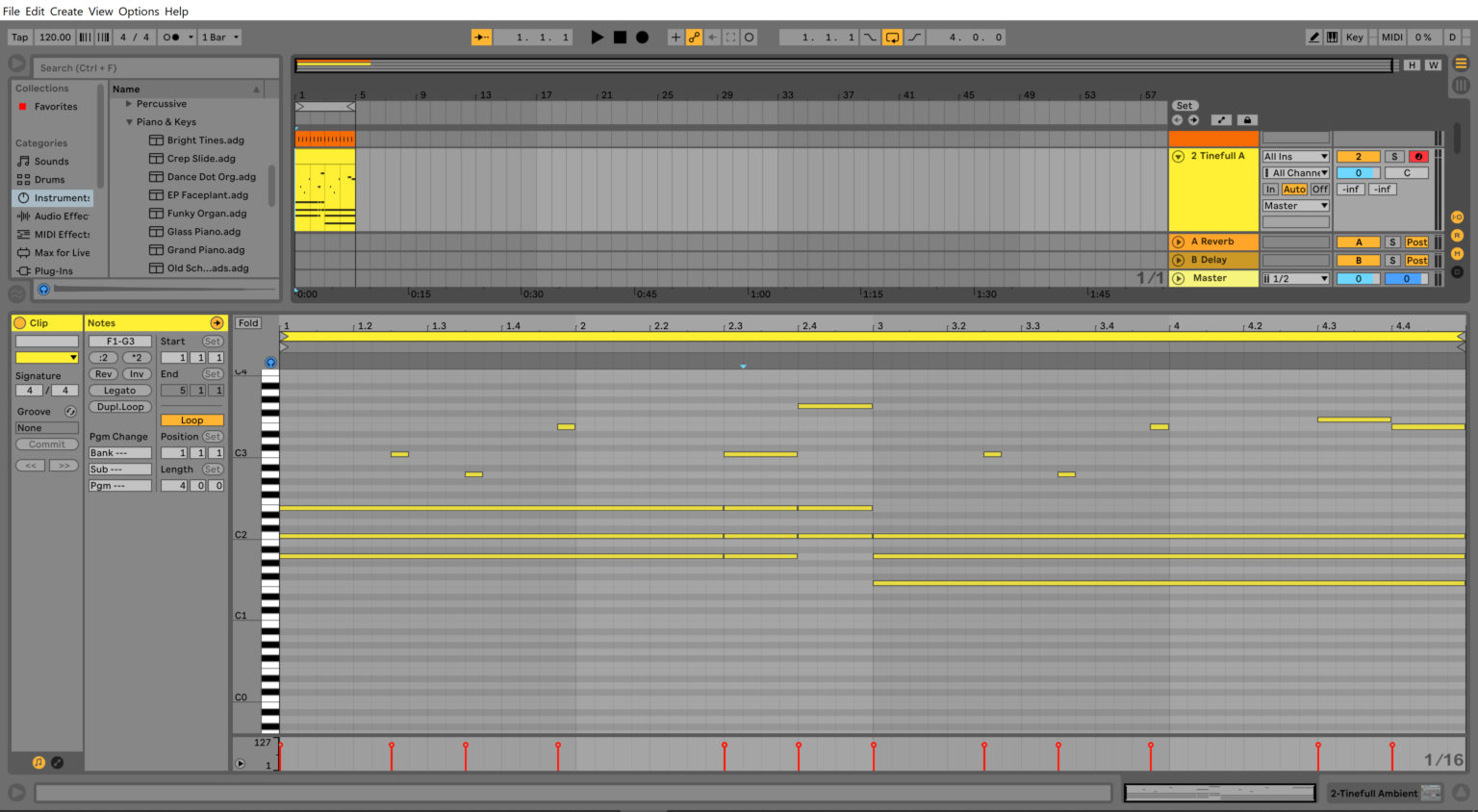
Task: Click the lock envelopes padlock icon
Action: pyautogui.click(x=1247, y=119)
